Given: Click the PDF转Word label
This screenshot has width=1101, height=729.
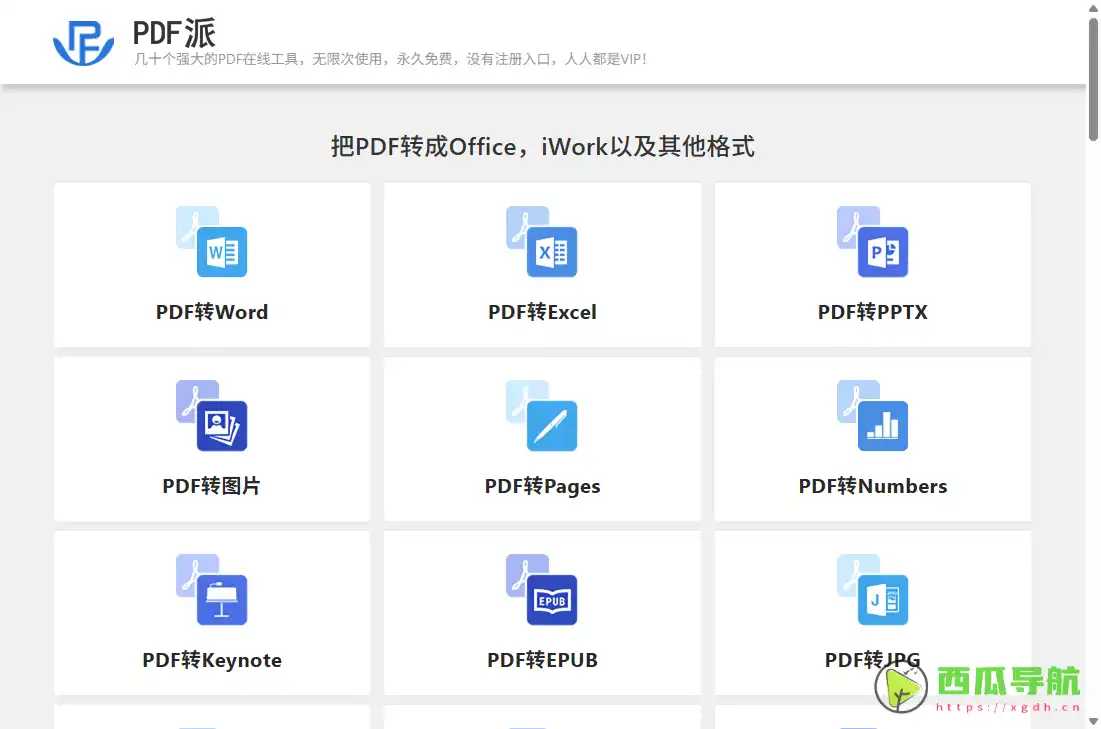Looking at the screenshot, I should tap(212, 312).
